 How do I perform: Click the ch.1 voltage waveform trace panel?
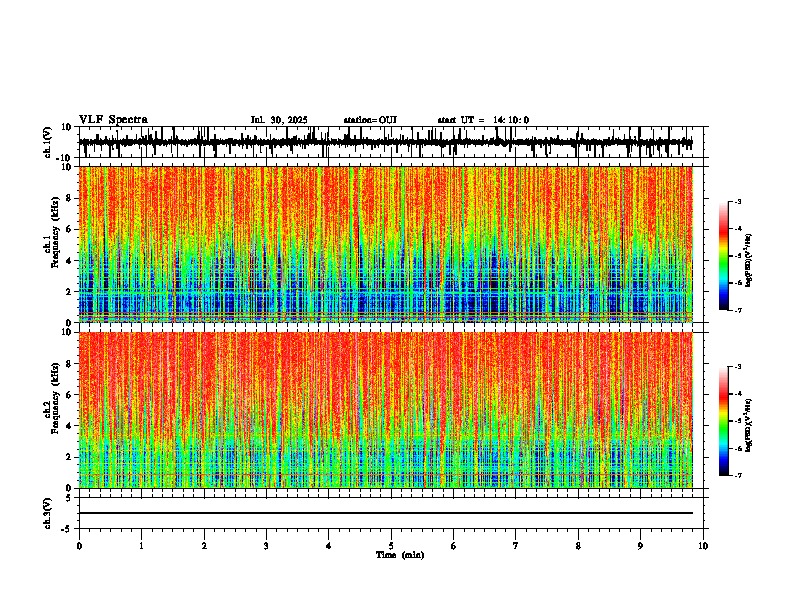(390, 142)
